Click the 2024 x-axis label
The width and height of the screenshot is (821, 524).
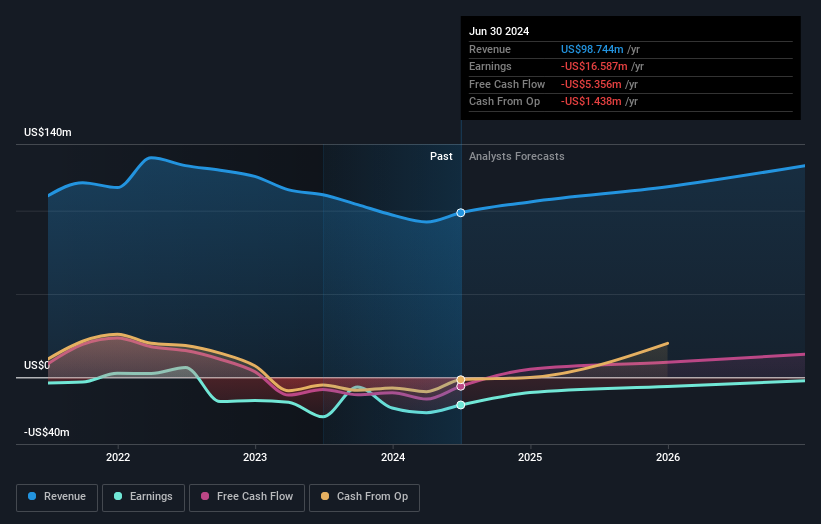(393, 457)
